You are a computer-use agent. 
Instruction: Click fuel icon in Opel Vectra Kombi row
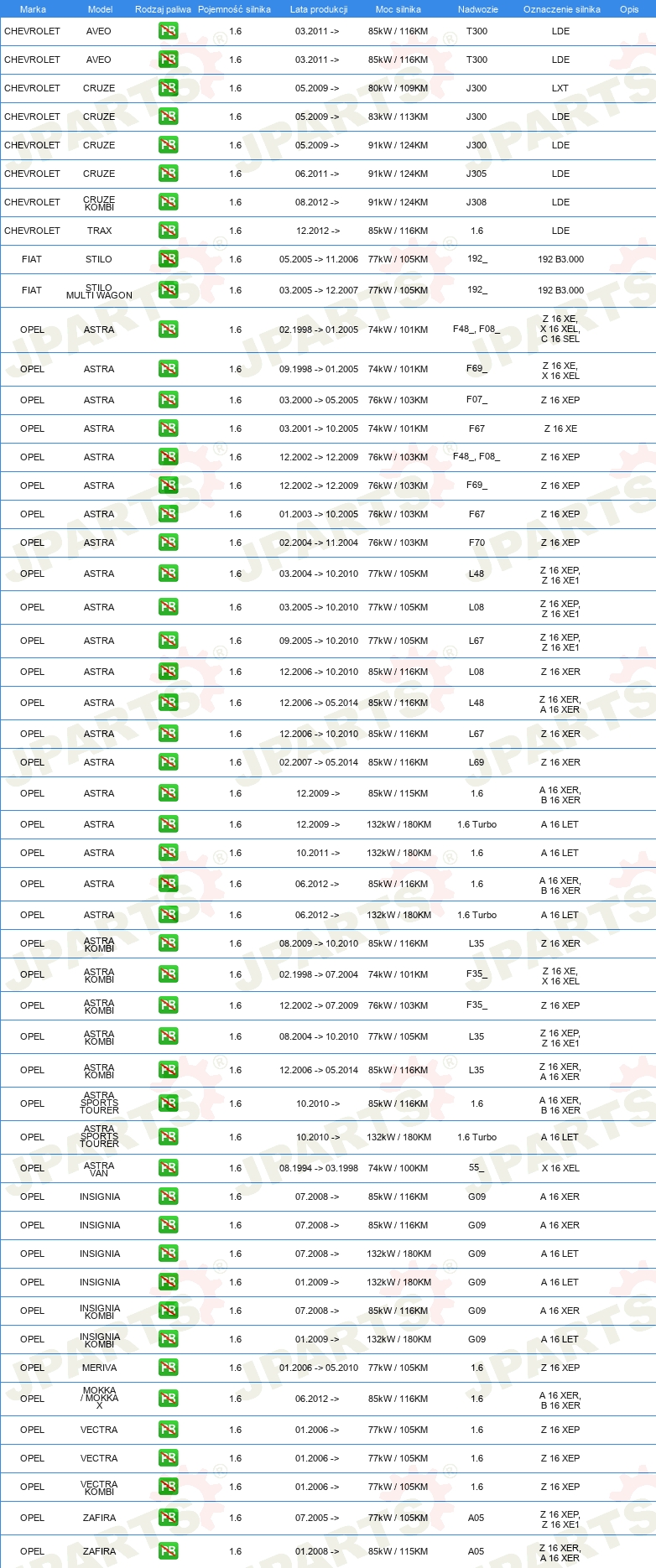[x=168, y=1487]
